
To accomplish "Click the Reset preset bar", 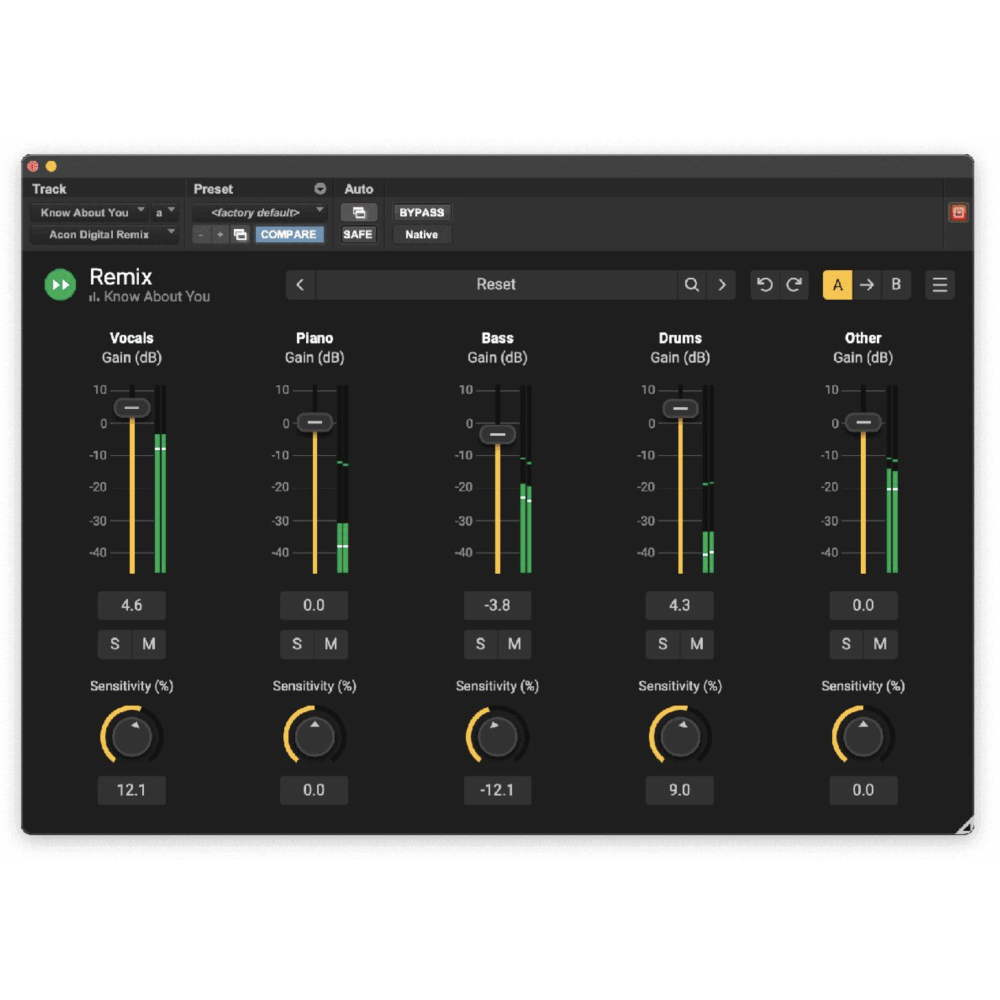I will [x=496, y=285].
